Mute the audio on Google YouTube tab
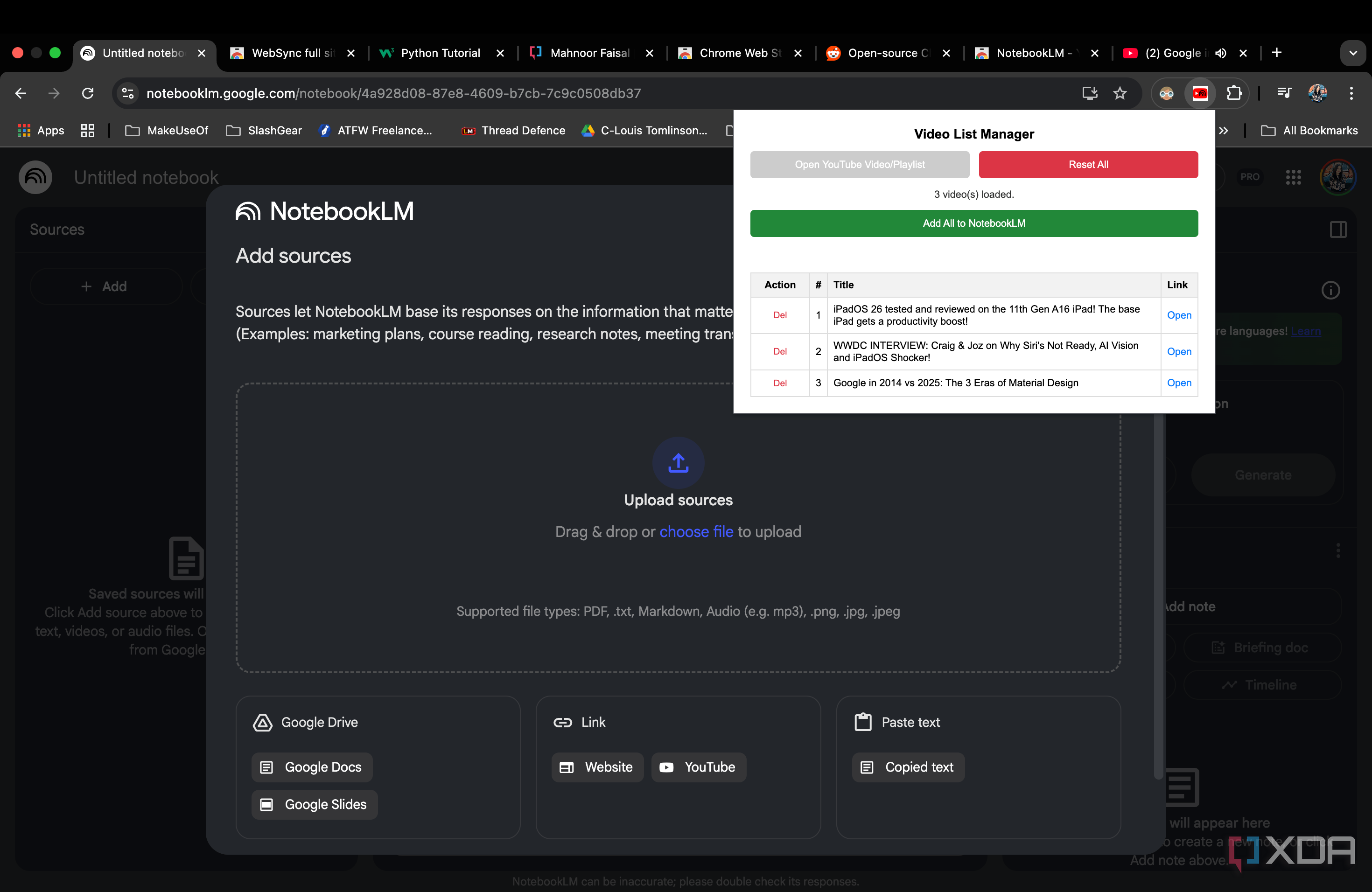 tap(1220, 53)
